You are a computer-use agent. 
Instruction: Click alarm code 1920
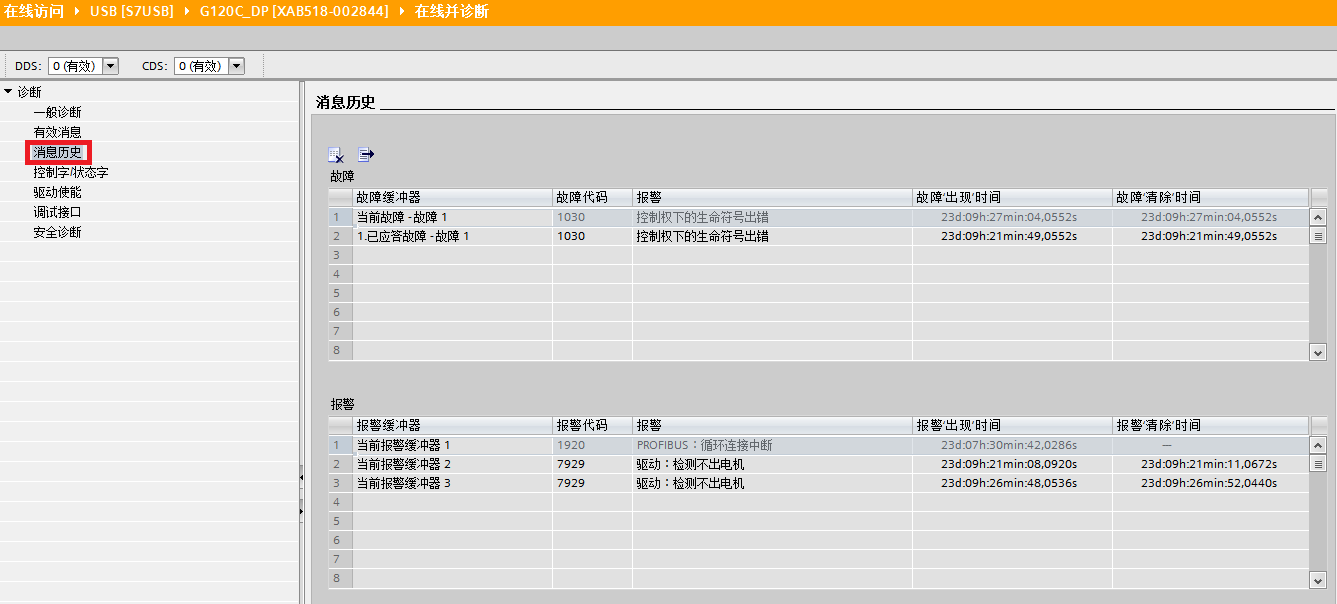pos(571,445)
